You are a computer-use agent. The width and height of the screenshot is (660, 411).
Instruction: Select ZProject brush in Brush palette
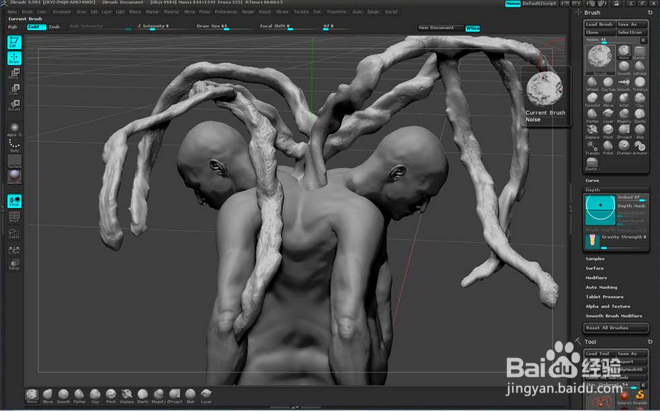click(624, 131)
